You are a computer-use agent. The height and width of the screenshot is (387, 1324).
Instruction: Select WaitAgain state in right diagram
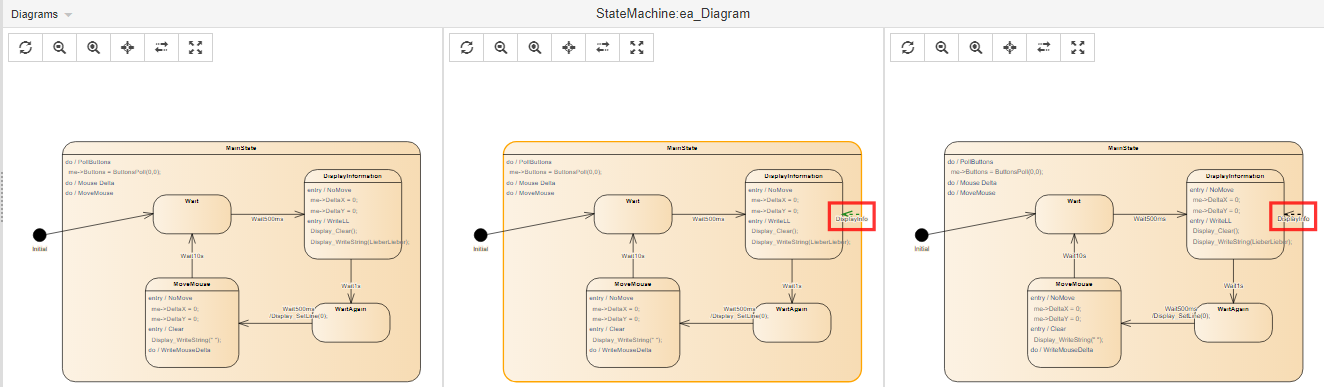(x=1233, y=322)
